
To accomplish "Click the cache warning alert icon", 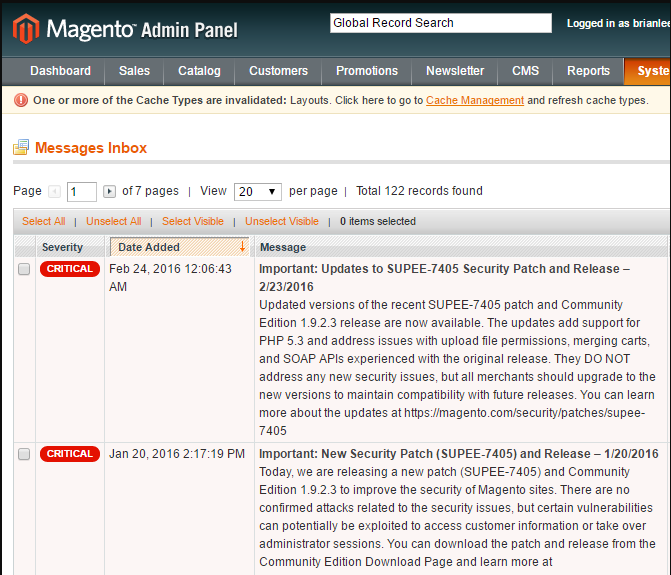I will pyautogui.click(x=21, y=100).
